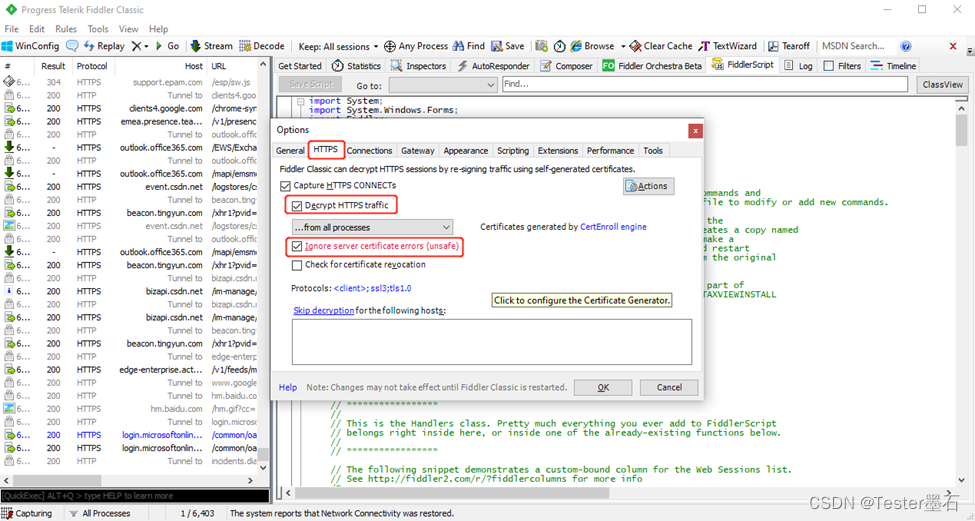
Task: Click the Skip decryption link
Action: click(323, 310)
